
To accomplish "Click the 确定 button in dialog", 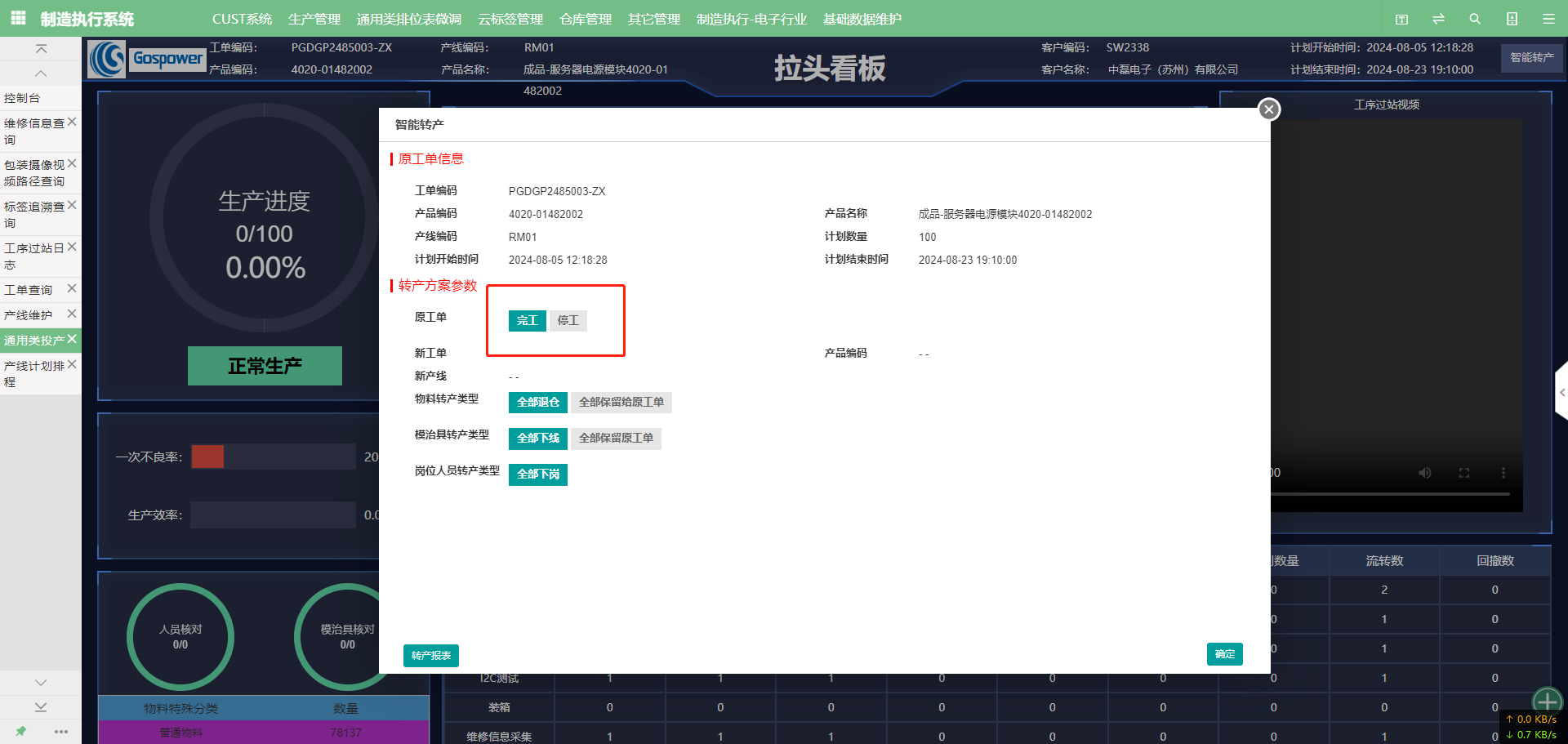I will pos(1225,654).
